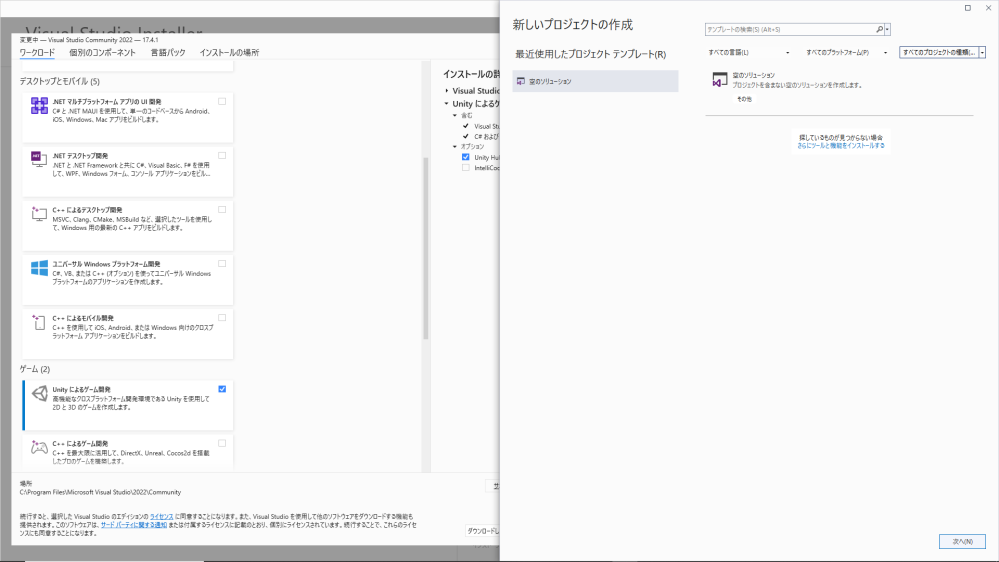Click the Universal Windows Platform logo icon
Image resolution: width=999 pixels, height=562 pixels.
[x=40, y=268]
